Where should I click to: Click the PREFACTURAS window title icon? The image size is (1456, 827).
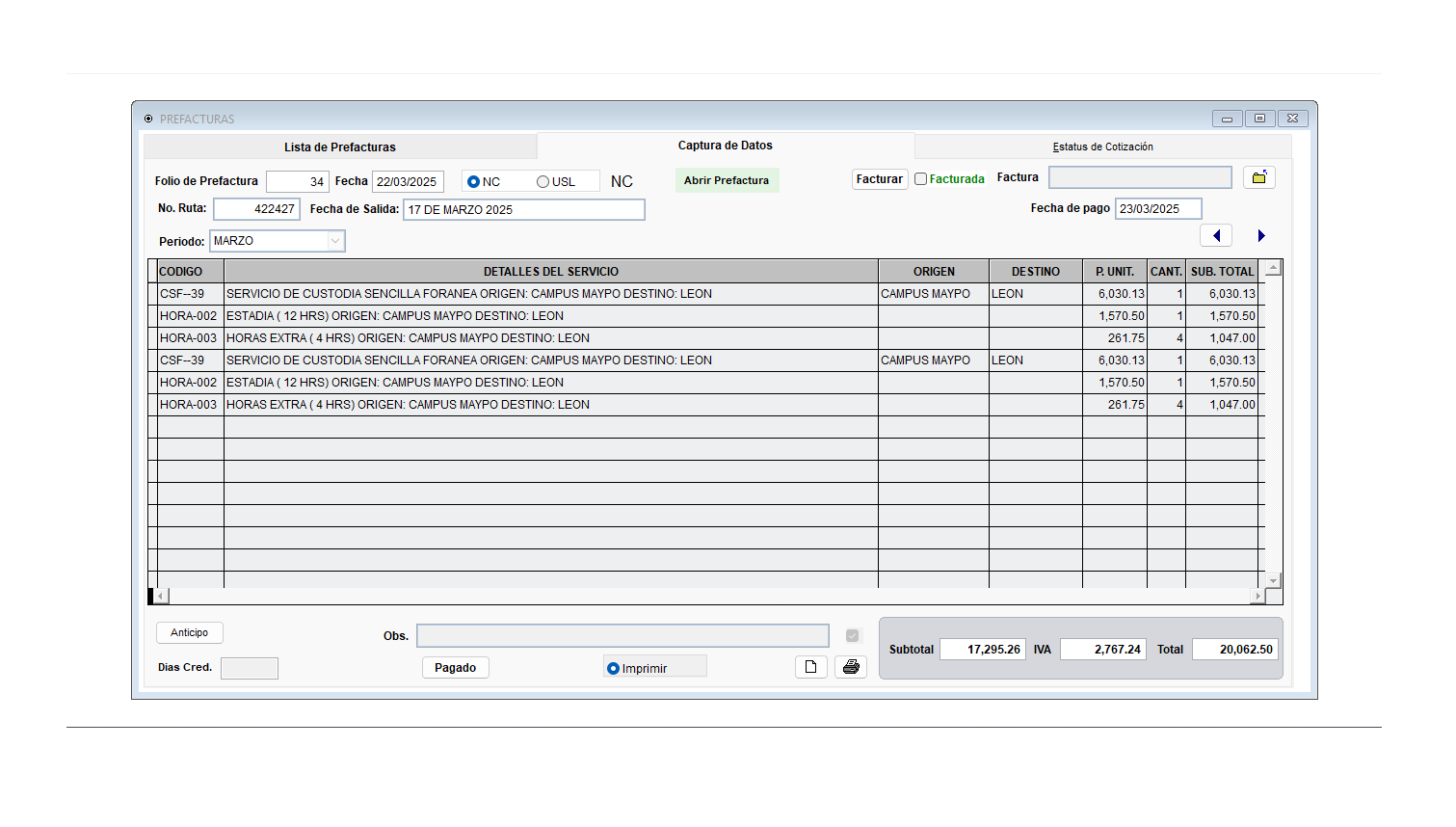(148, 119)
